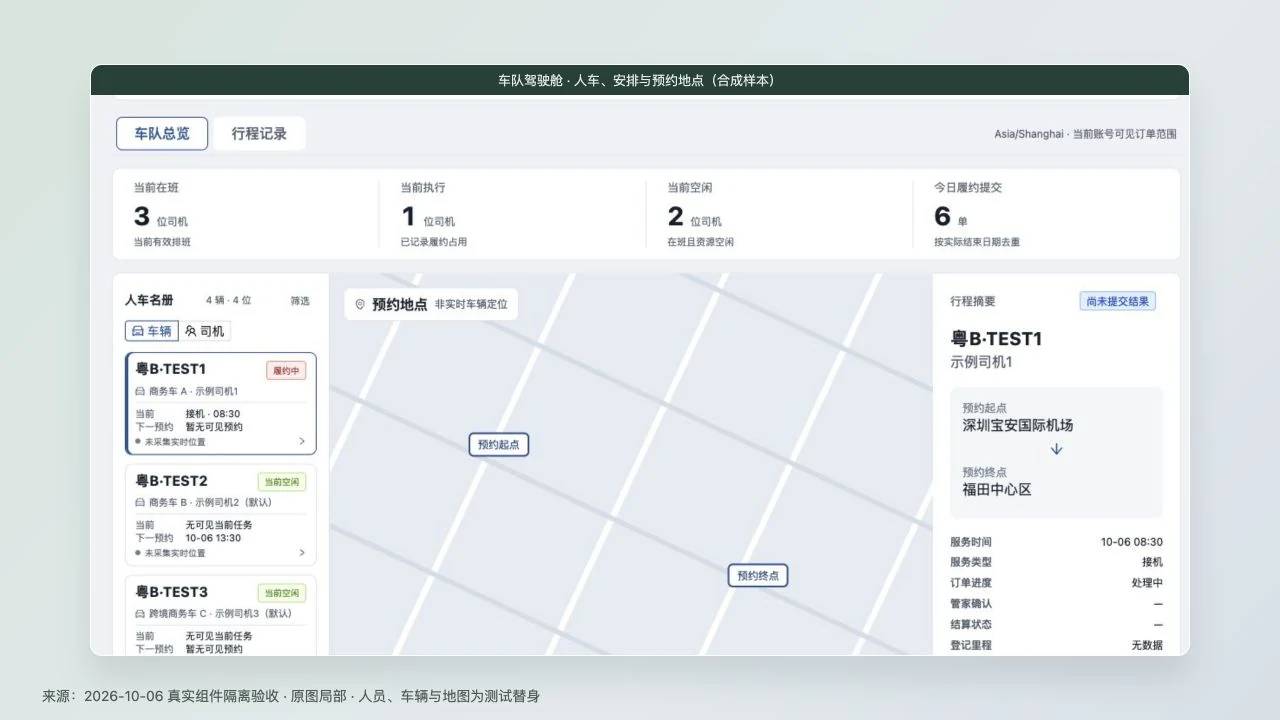
Task: Expand the 粤B·TEST1 card chevron
Action: [x=302, y=441]
